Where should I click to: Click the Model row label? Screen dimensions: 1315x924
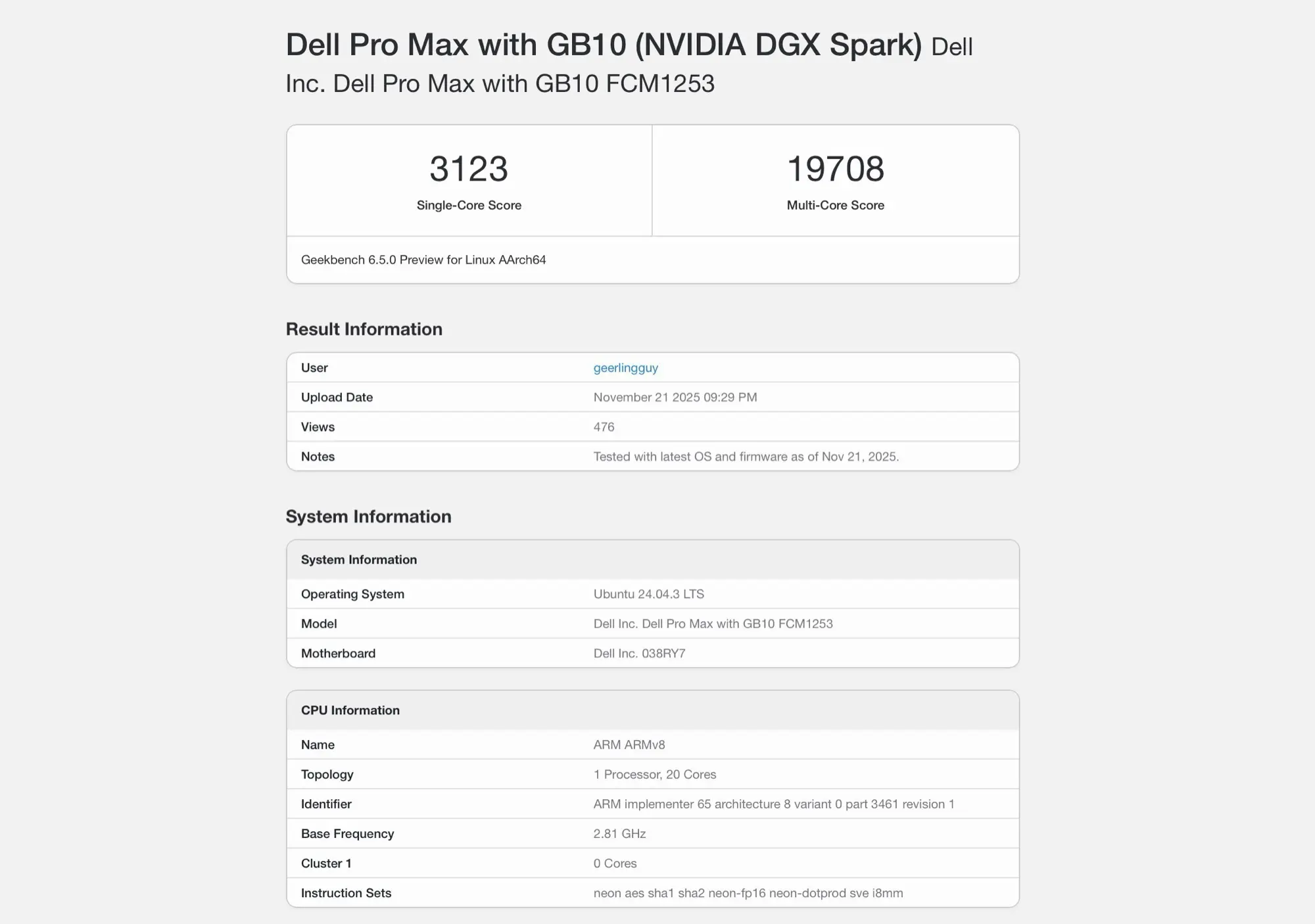[319, 624]
